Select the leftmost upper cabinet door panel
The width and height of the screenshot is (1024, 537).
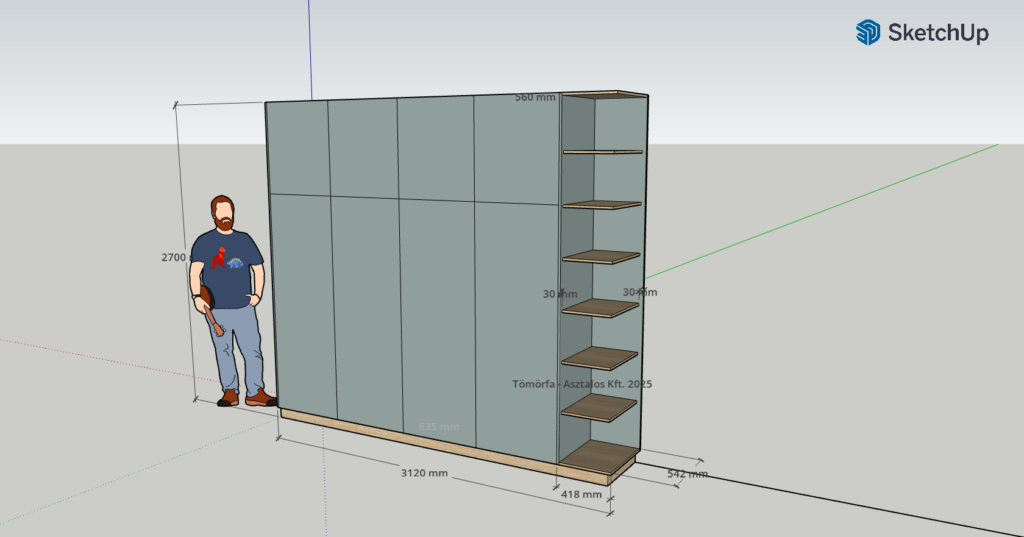[x=298, y=147]
